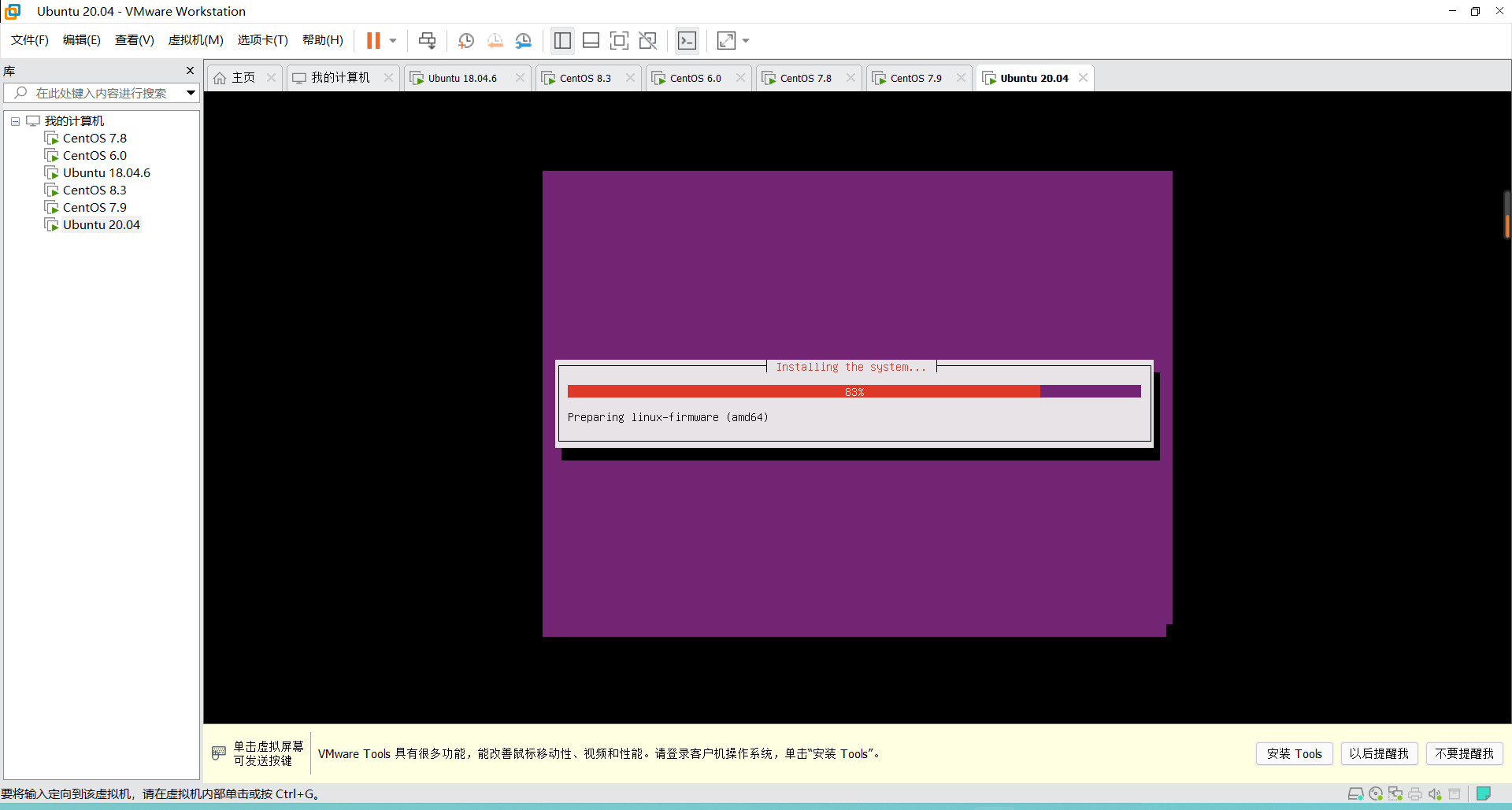Send Ctrl+Alt+Del to the virtual machine
The height and width of the screenshot is (810, 1512).
[x=427, y=40]
